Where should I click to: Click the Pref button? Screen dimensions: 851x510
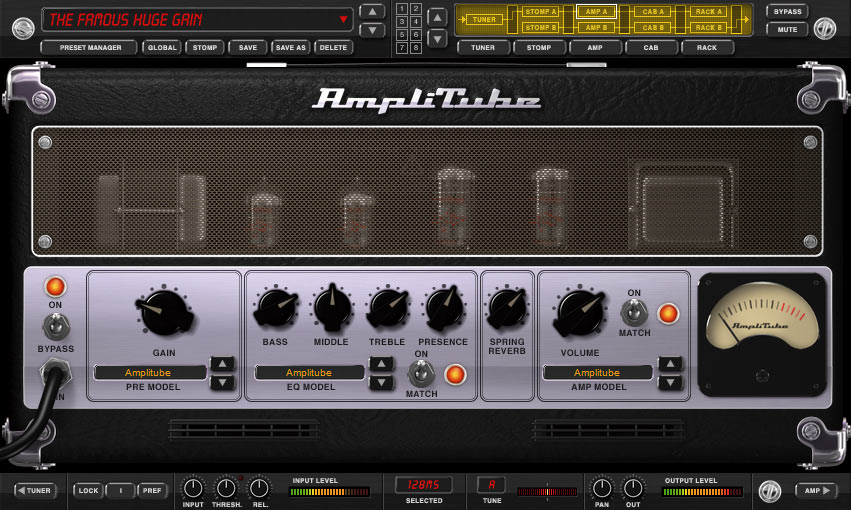(152, 490)
